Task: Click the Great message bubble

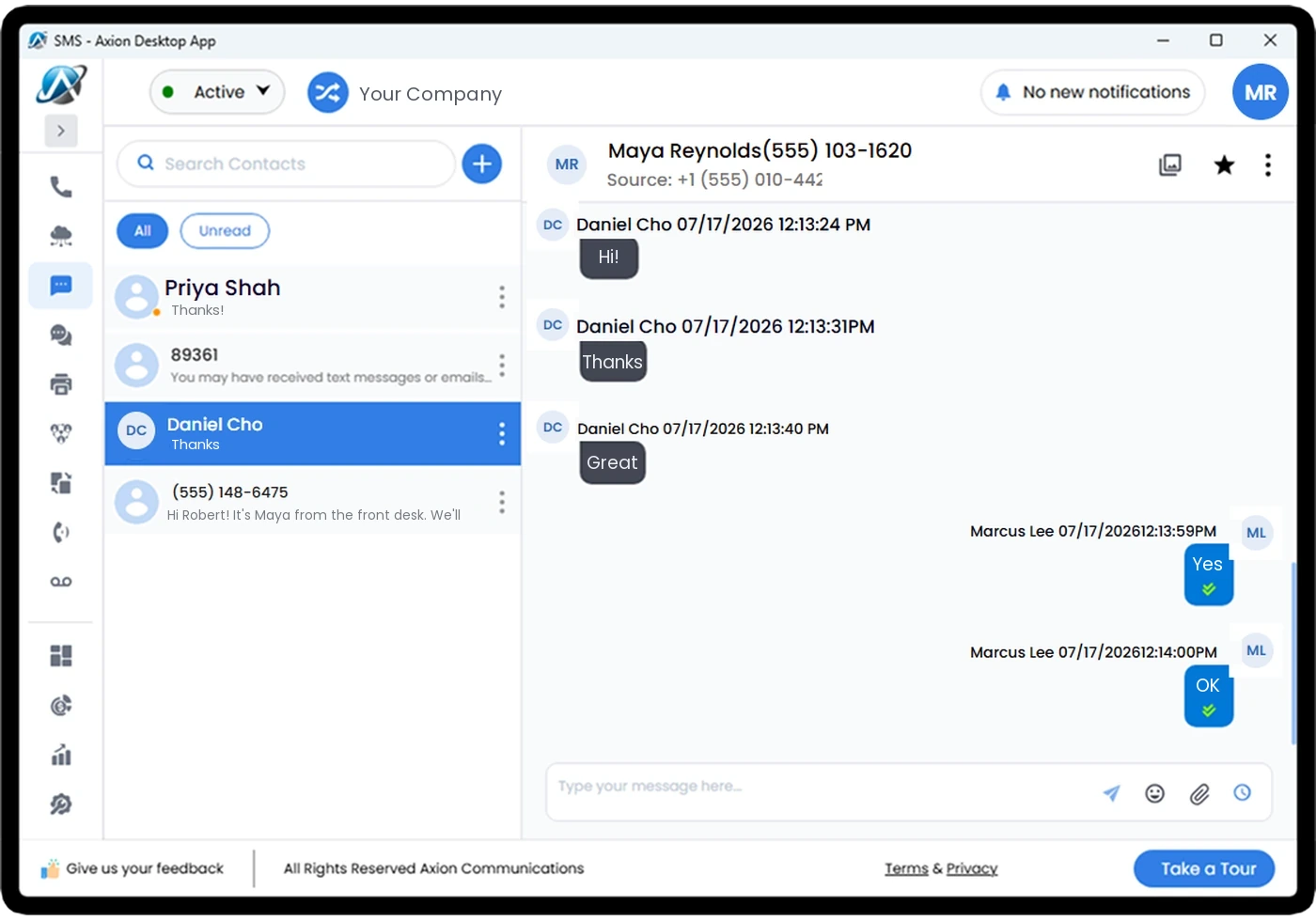Action: (612, 462)
